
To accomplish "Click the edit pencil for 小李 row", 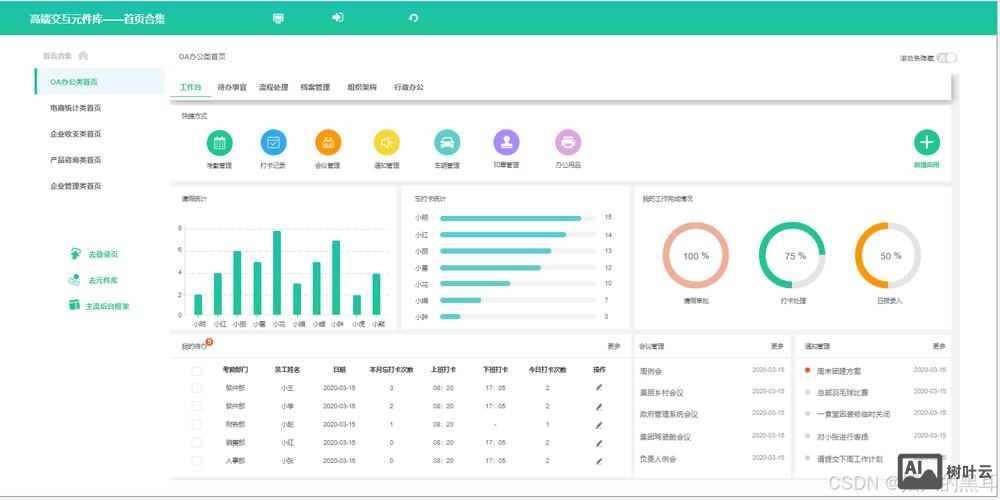I will coord(599,406).
